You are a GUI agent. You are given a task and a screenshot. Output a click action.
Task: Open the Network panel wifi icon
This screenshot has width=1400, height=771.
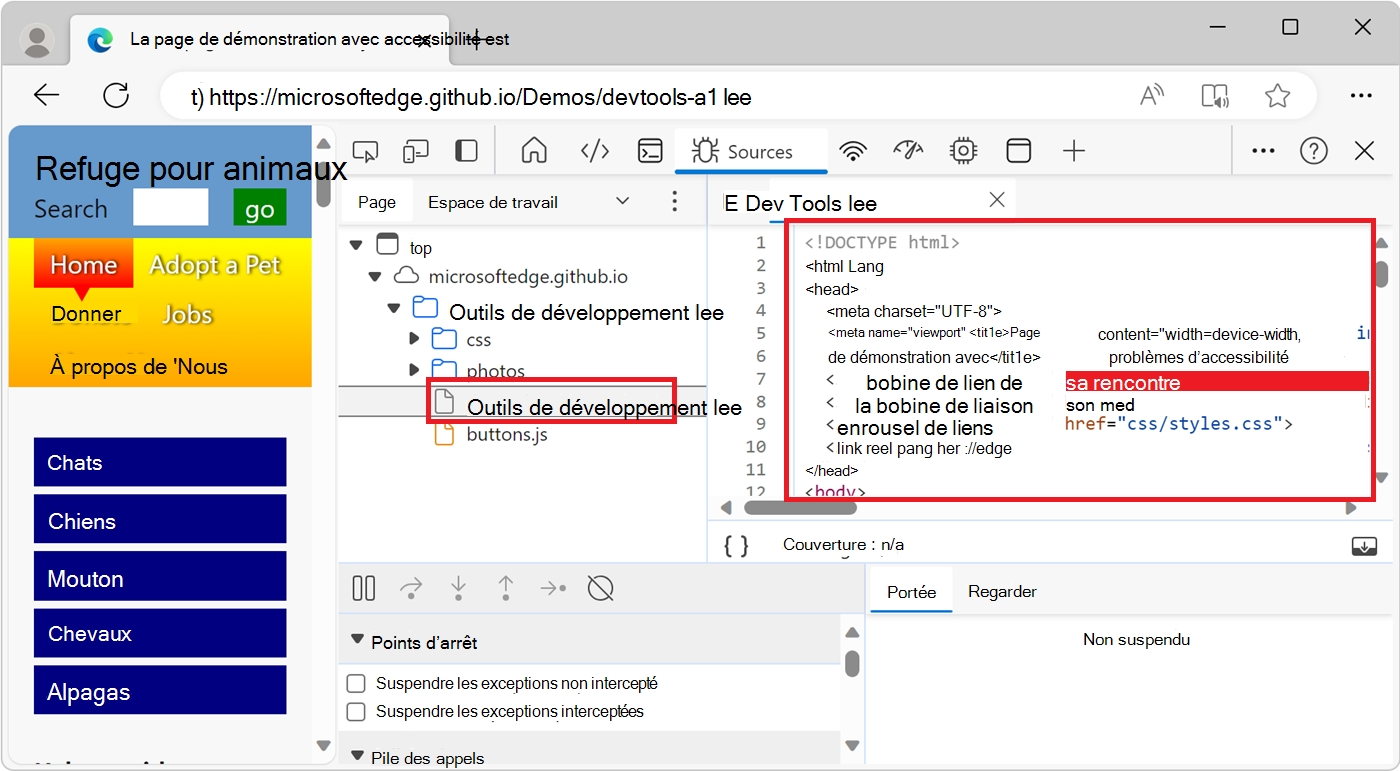[853, 149]
